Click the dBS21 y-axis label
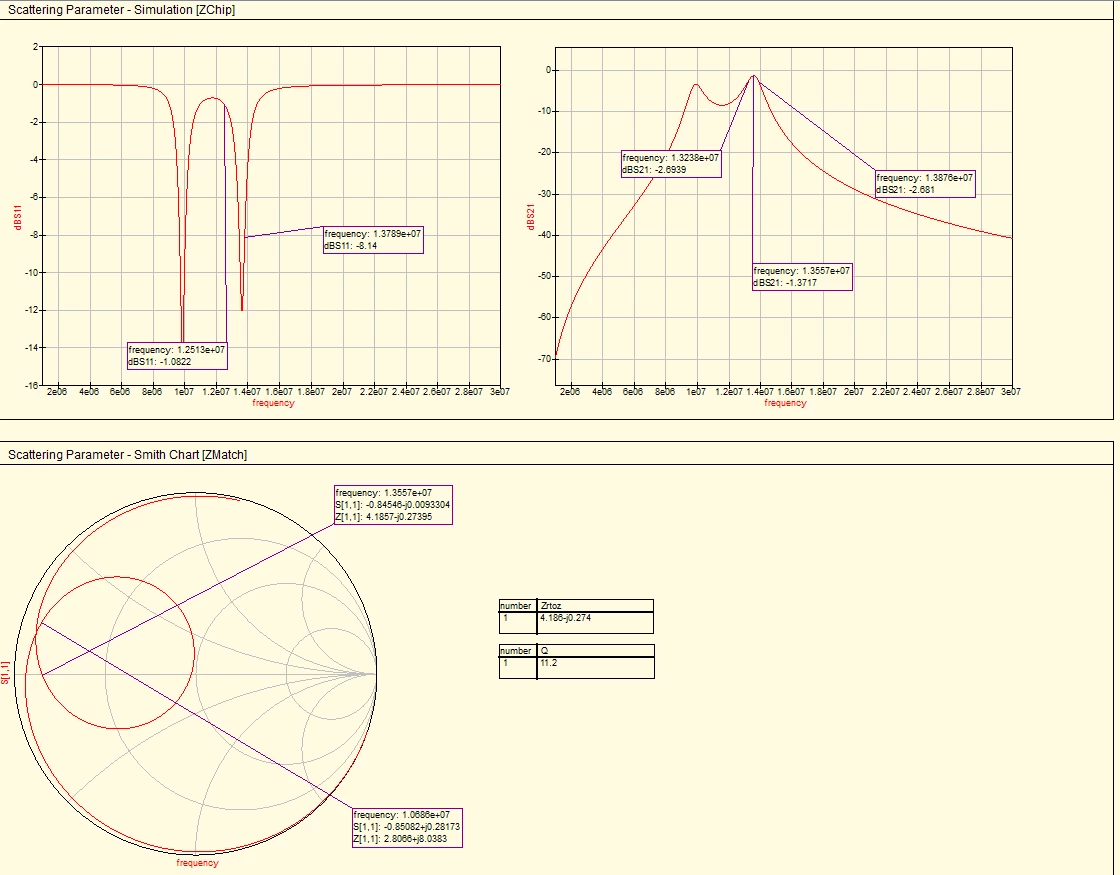Viewport: 1120px width, 875px height. (531, 217)
